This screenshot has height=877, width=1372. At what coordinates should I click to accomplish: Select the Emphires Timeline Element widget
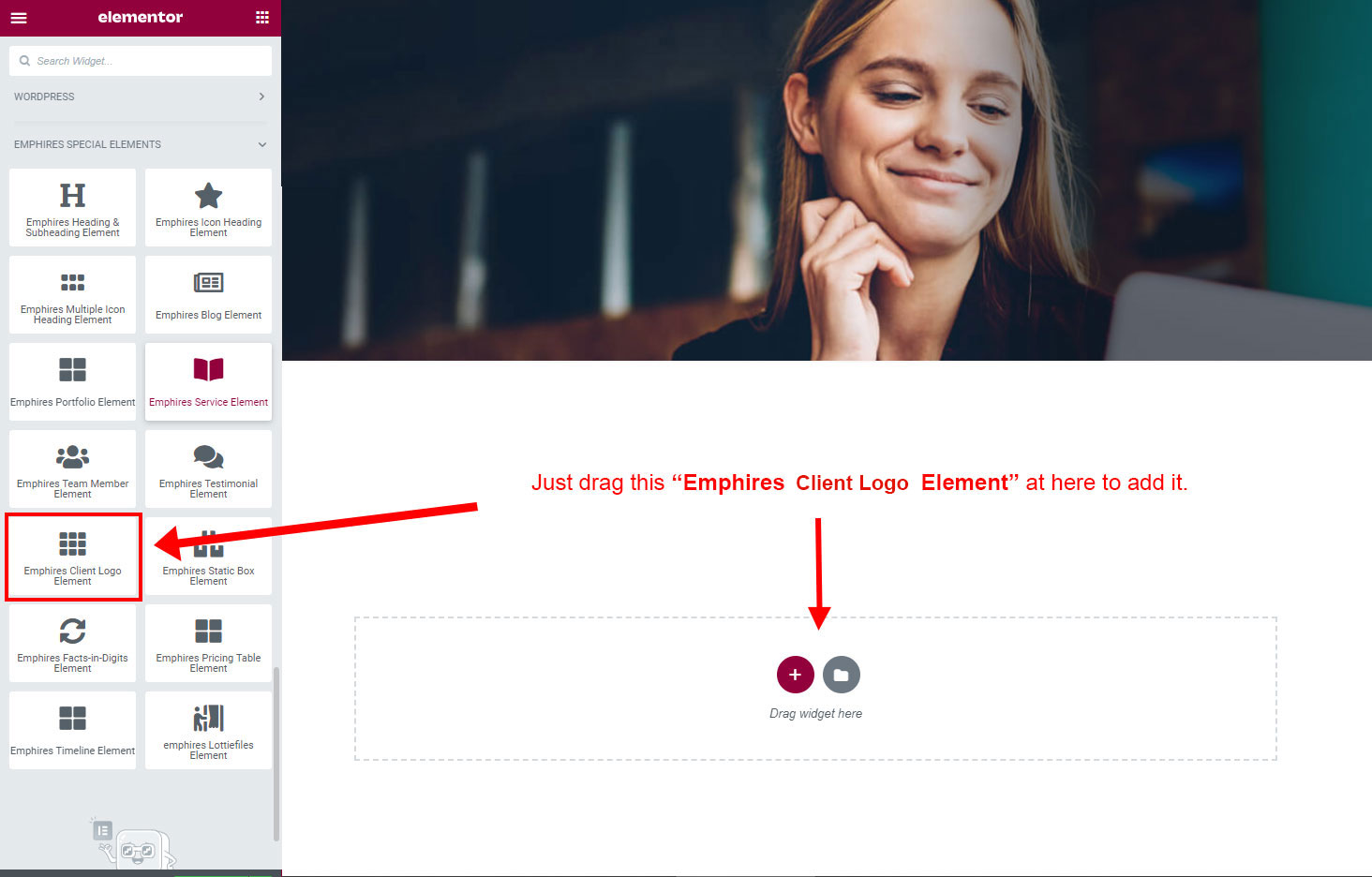73,731
